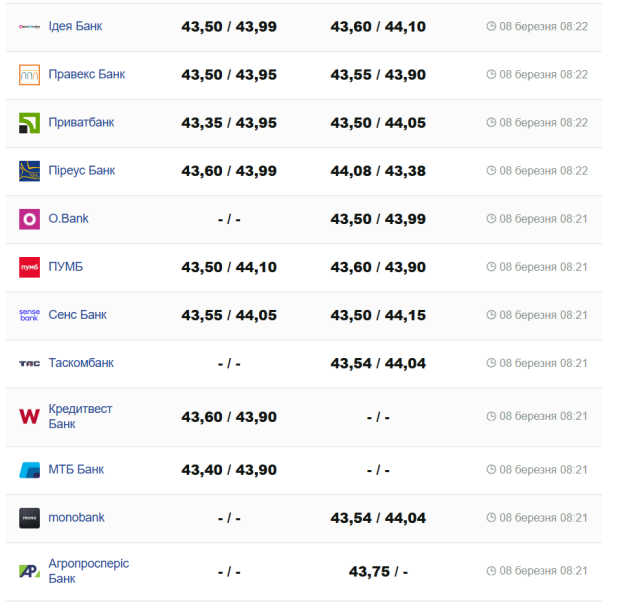620x602 pixels.
Task: Click the black monobank logo icon
Action: tap(29, 518)
